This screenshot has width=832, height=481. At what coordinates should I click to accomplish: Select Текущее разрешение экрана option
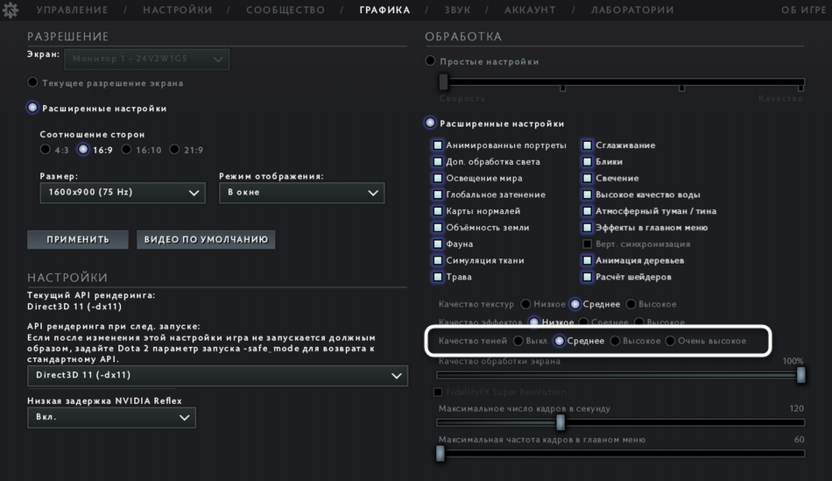(x=33, y=83)
